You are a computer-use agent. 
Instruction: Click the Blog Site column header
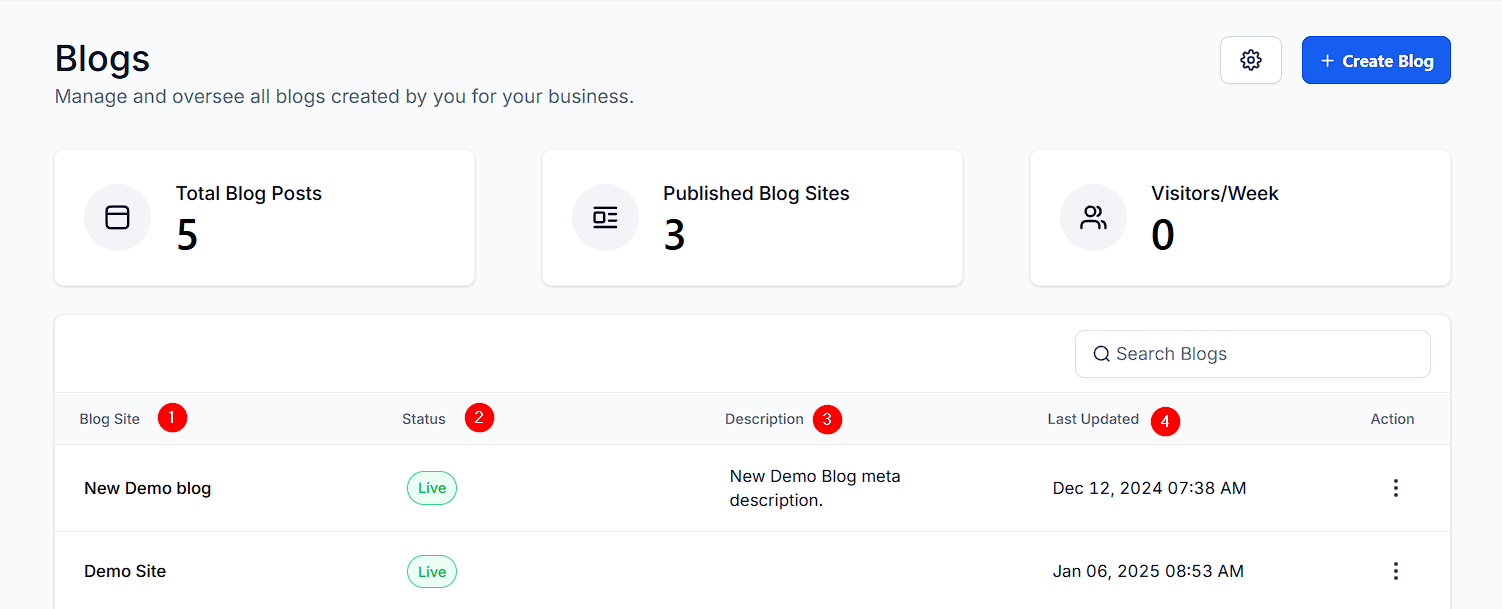[110, 419]
